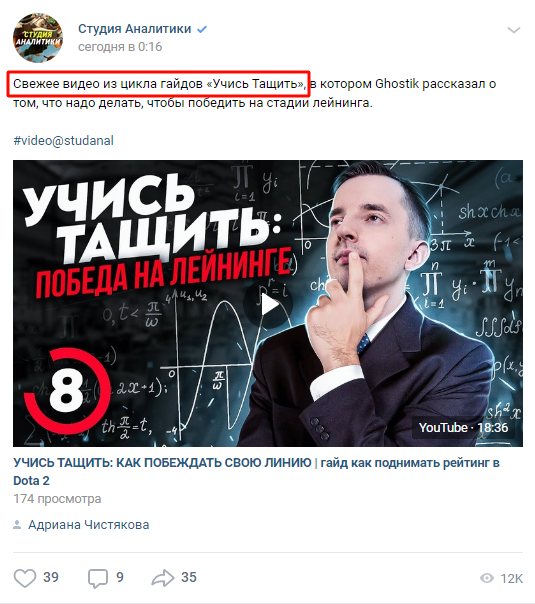The height and width of the screenshot is (604, 535).
Task: Like the post with the heart icon
Action: [25, 578]
